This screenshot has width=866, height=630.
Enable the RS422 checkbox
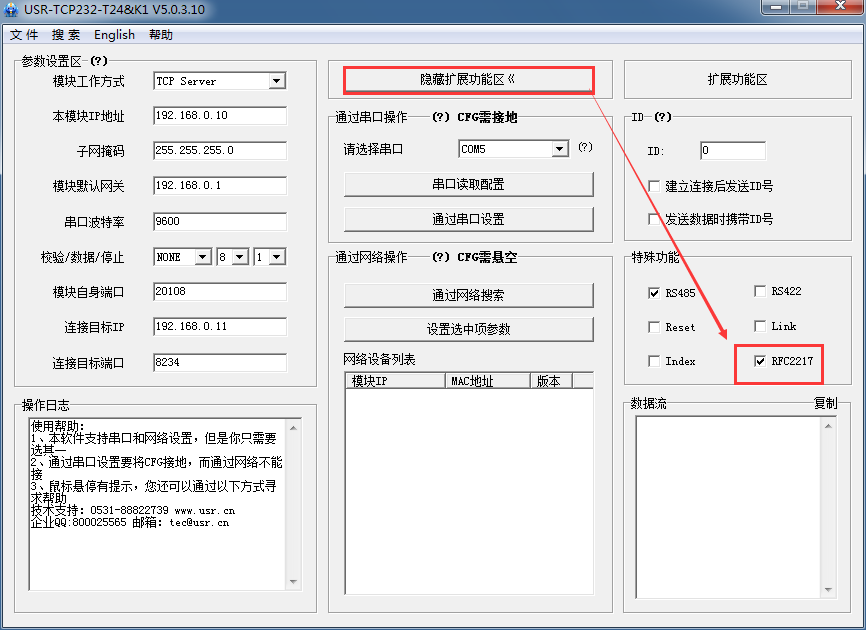click(x=760, y=292)
